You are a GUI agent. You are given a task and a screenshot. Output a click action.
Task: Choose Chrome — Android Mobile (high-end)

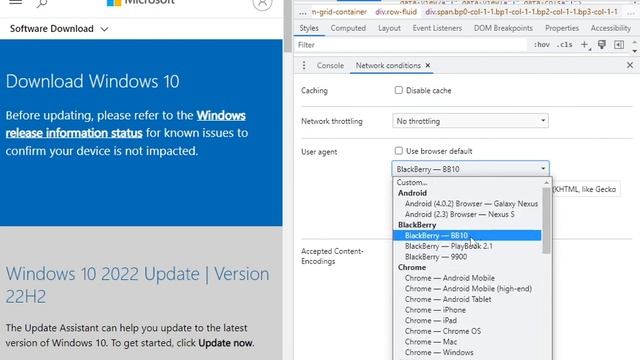pyautogui.click(x=468, y=289)
